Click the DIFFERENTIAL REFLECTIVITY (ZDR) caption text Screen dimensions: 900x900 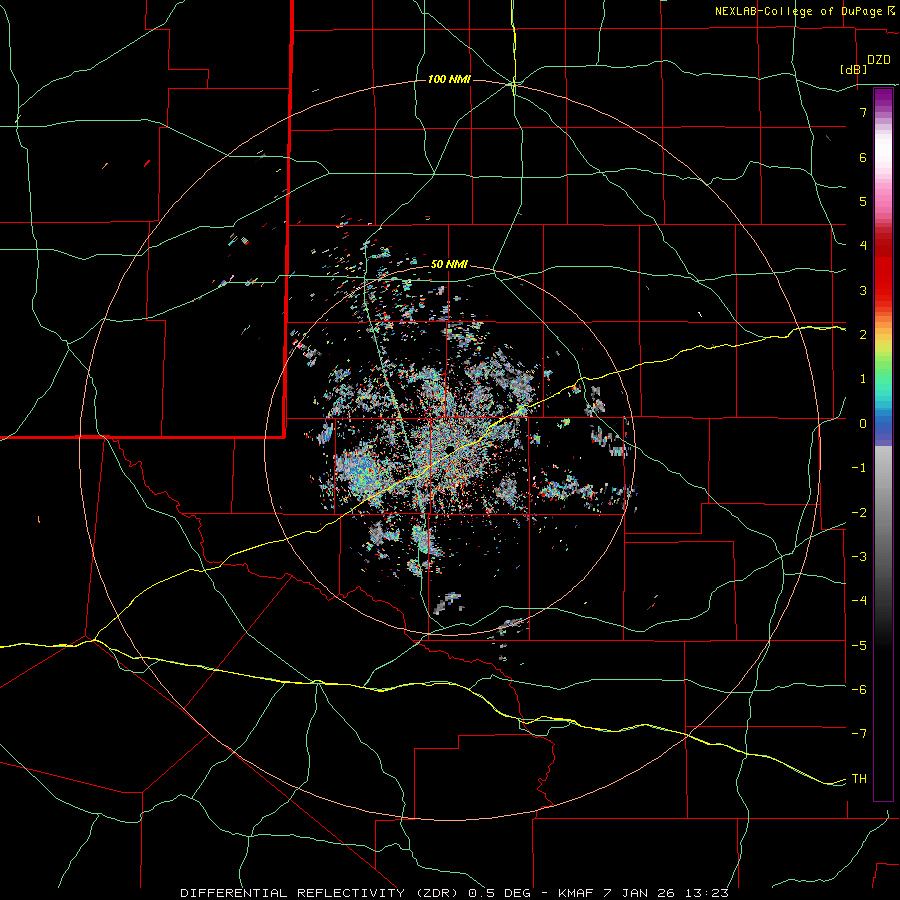(321, 893)
